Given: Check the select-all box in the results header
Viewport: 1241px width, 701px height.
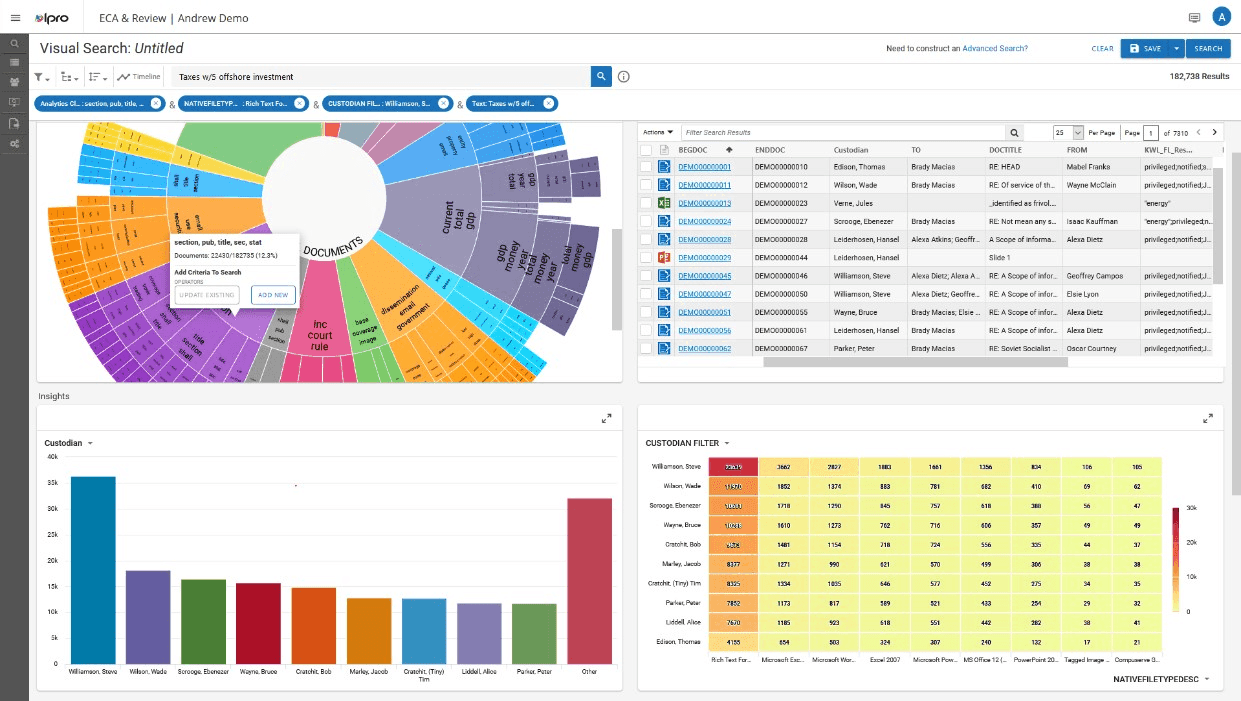Looking at the screenshot, I should pyautogui.click(x=645, y=149).
